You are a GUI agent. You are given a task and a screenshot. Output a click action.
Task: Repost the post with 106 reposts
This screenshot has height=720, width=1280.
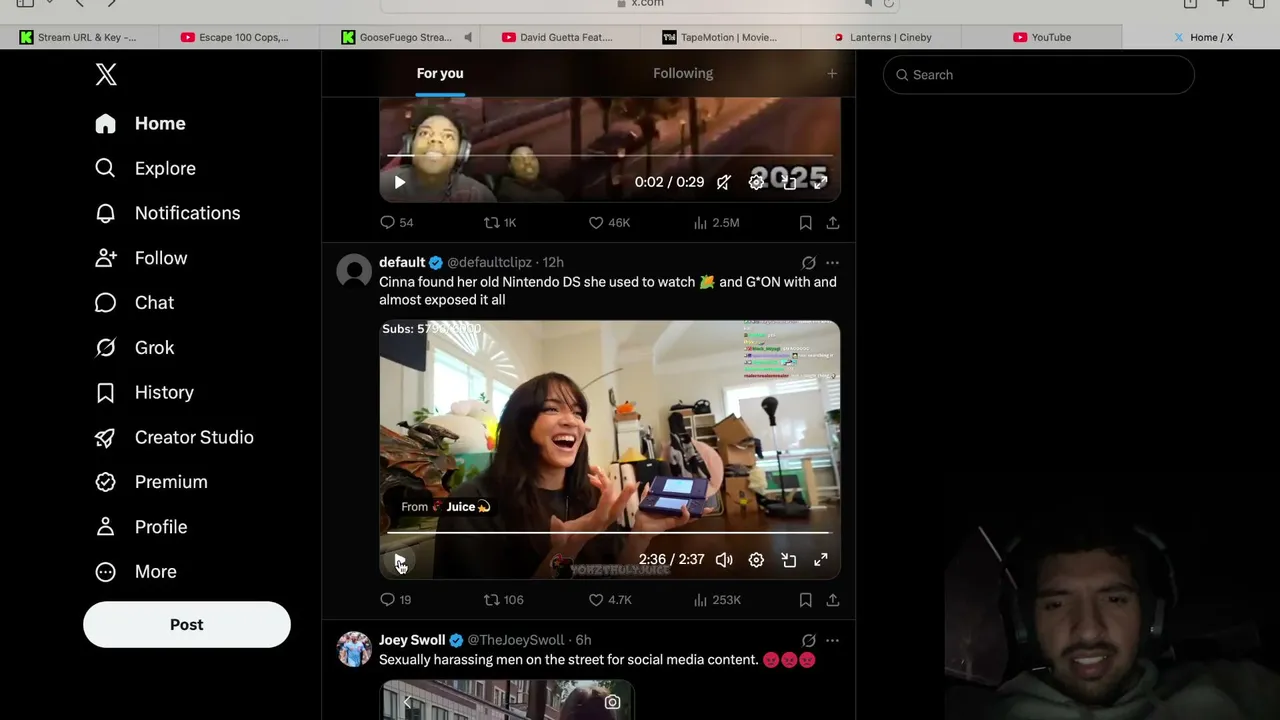503,600
